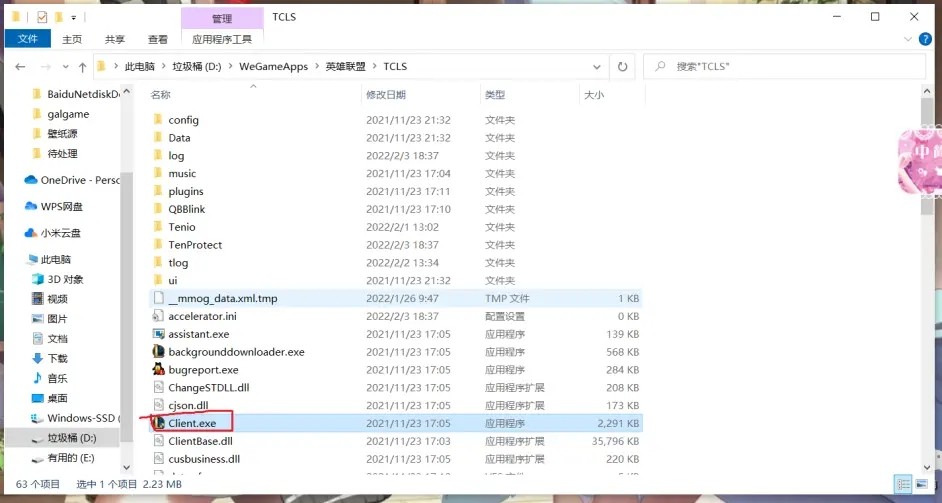The height and width of the screenshot is (503, 942).
Task: Open the config folder icon
Action: pos(158,120)
